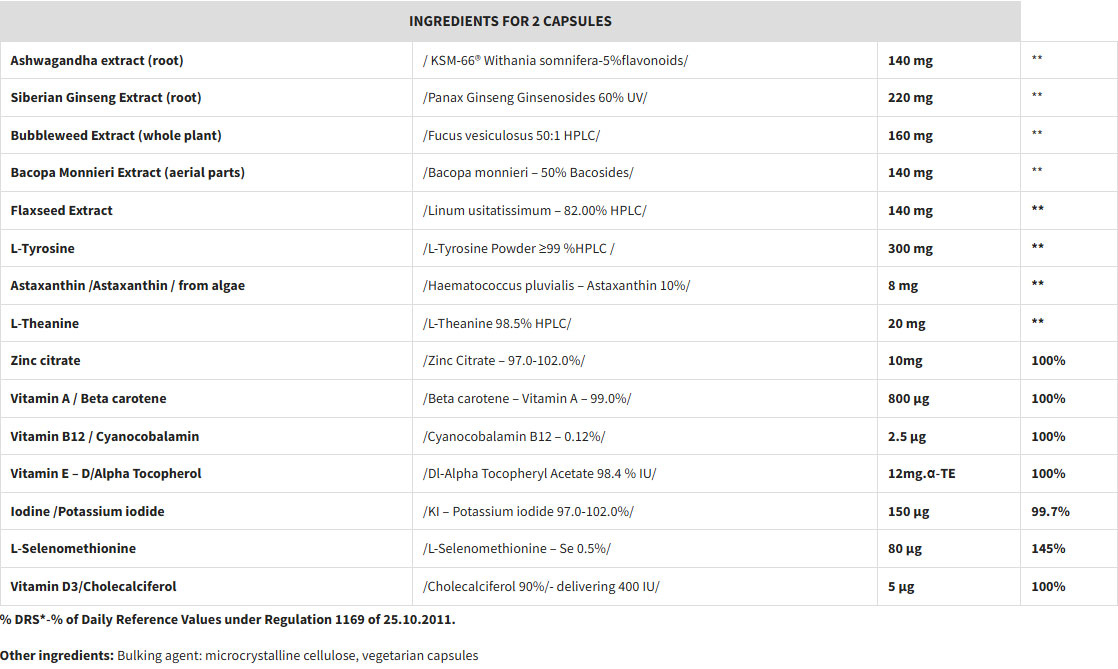Select the L-Theanine ingredient name
This screenshot has width=1118, height=669.
coord(45,323)
